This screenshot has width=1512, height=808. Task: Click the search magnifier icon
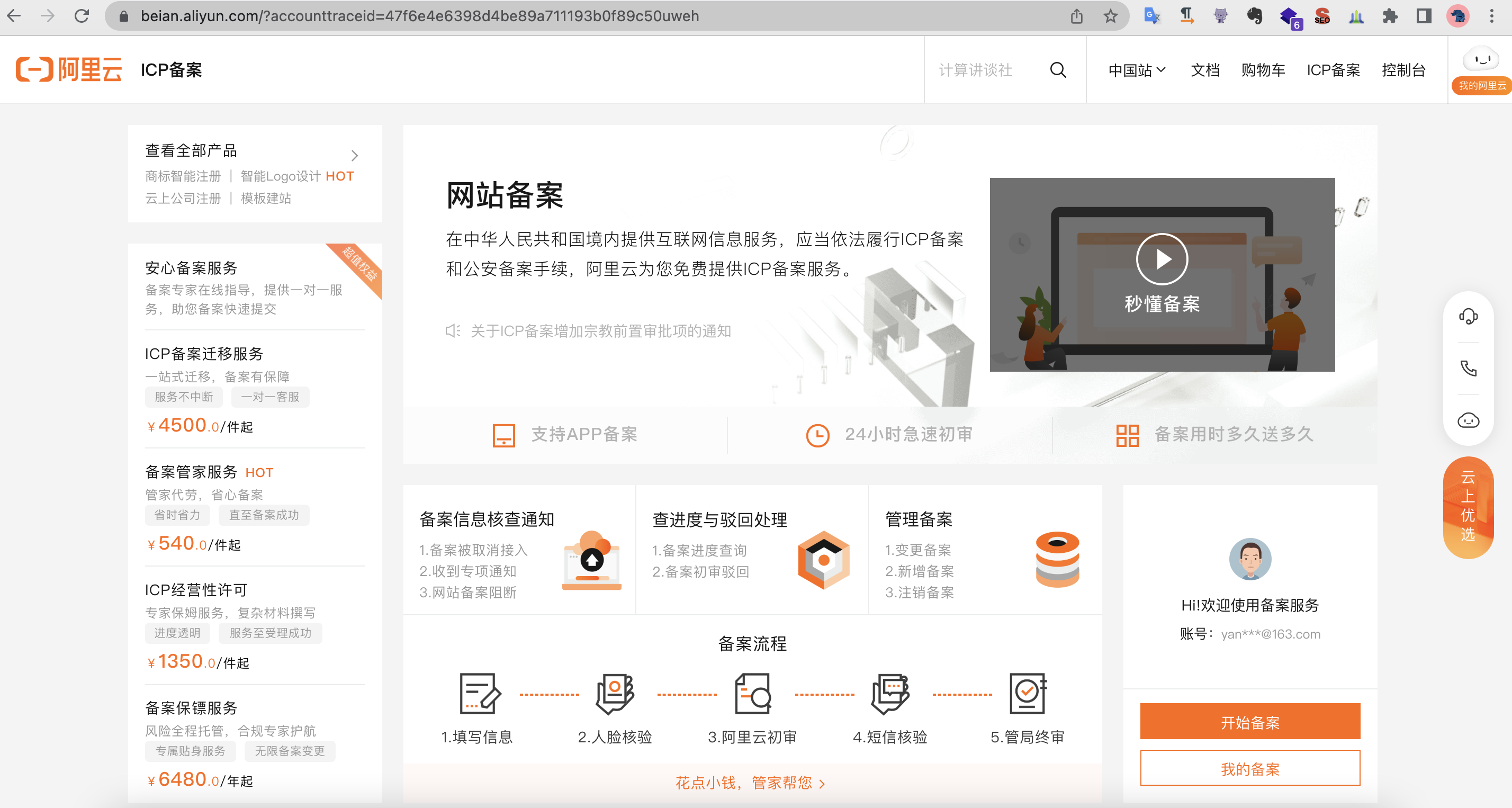tap(1057, 70)
